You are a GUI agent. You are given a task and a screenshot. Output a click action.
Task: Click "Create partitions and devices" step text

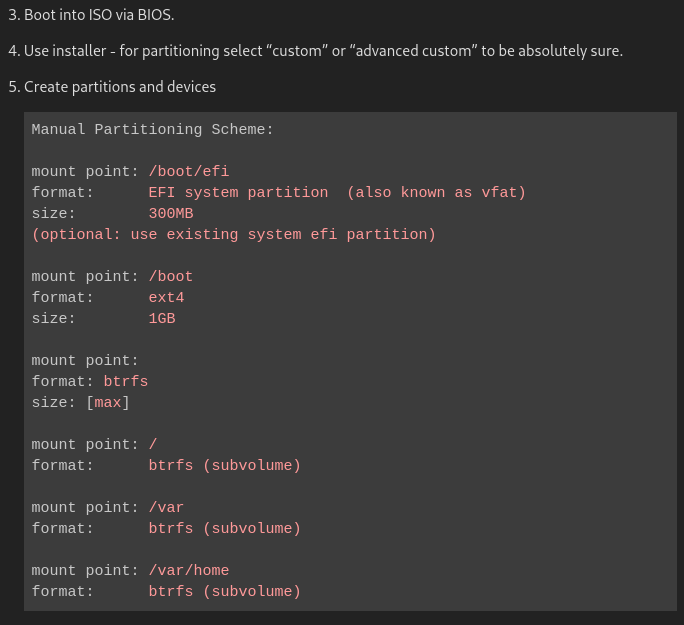point(119,86)
